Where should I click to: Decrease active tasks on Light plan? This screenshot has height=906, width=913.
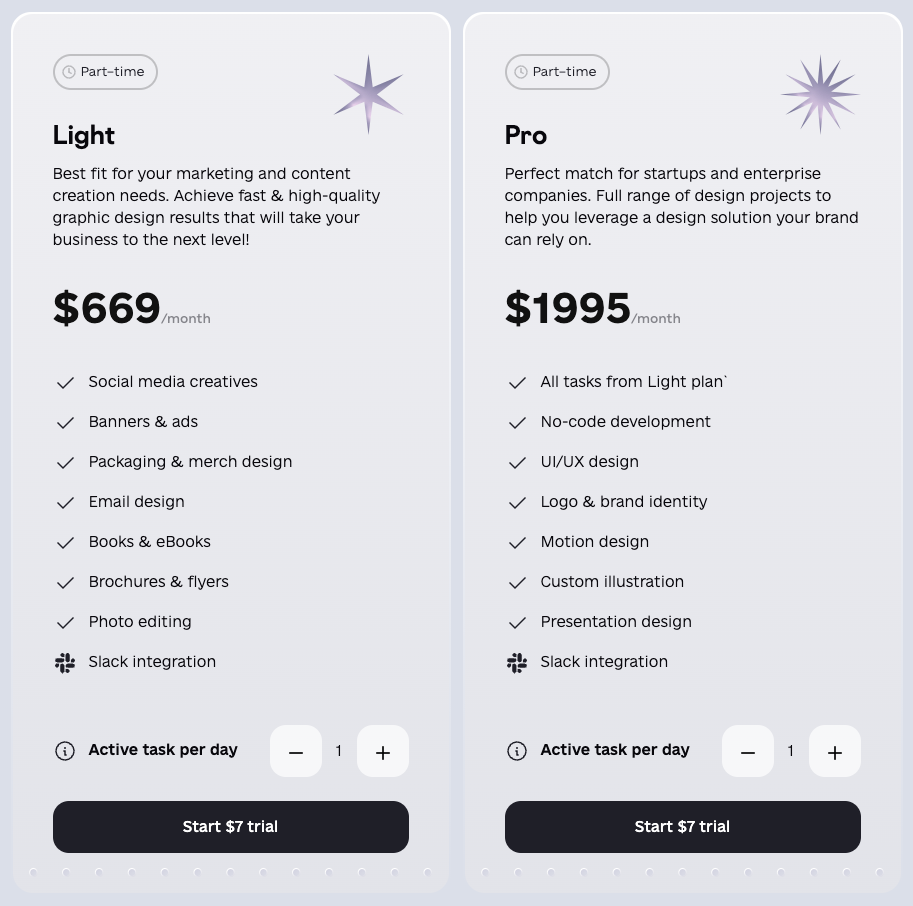296,752
